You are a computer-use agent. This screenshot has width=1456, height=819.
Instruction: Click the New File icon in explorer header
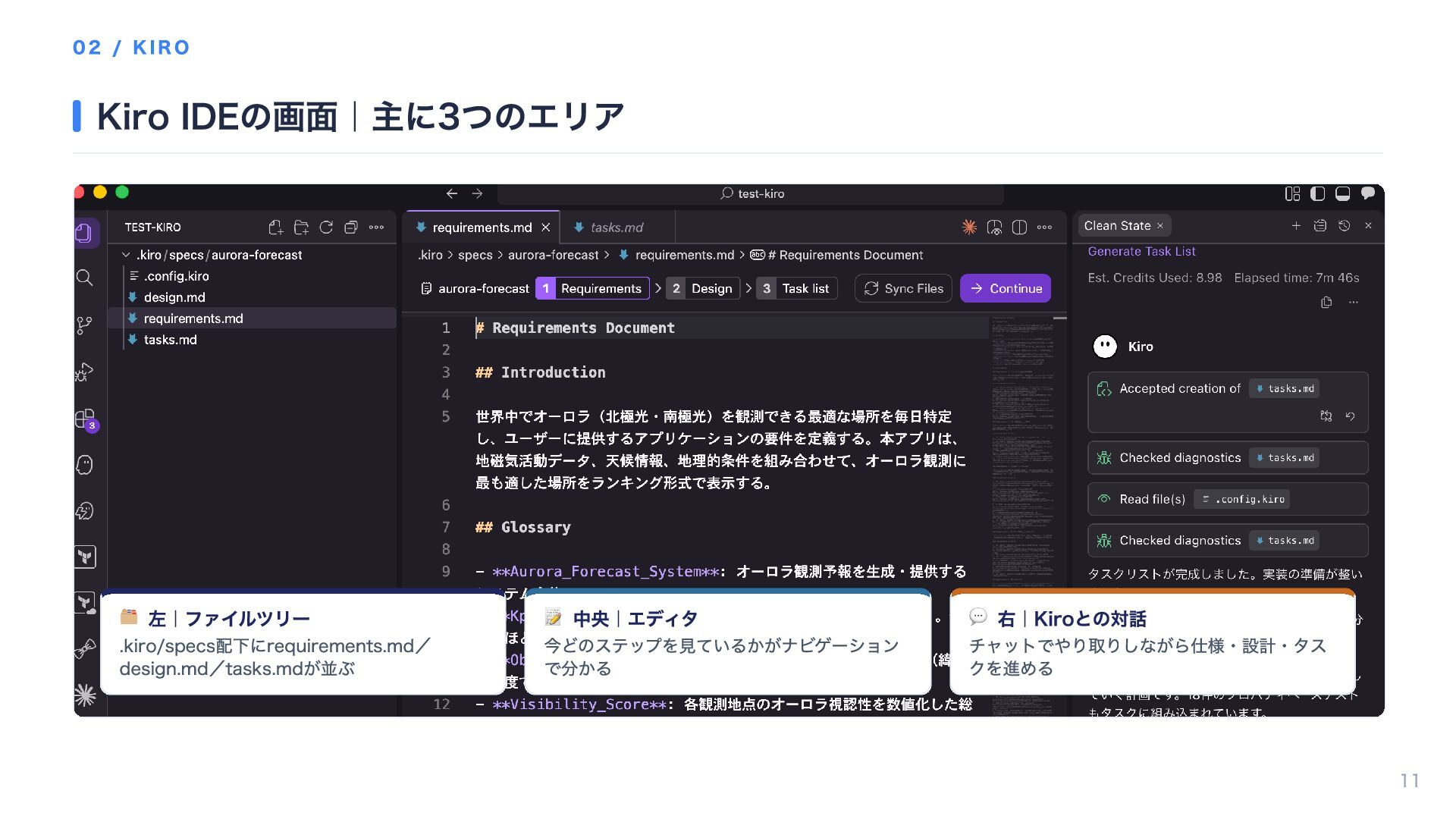(275, 227)
